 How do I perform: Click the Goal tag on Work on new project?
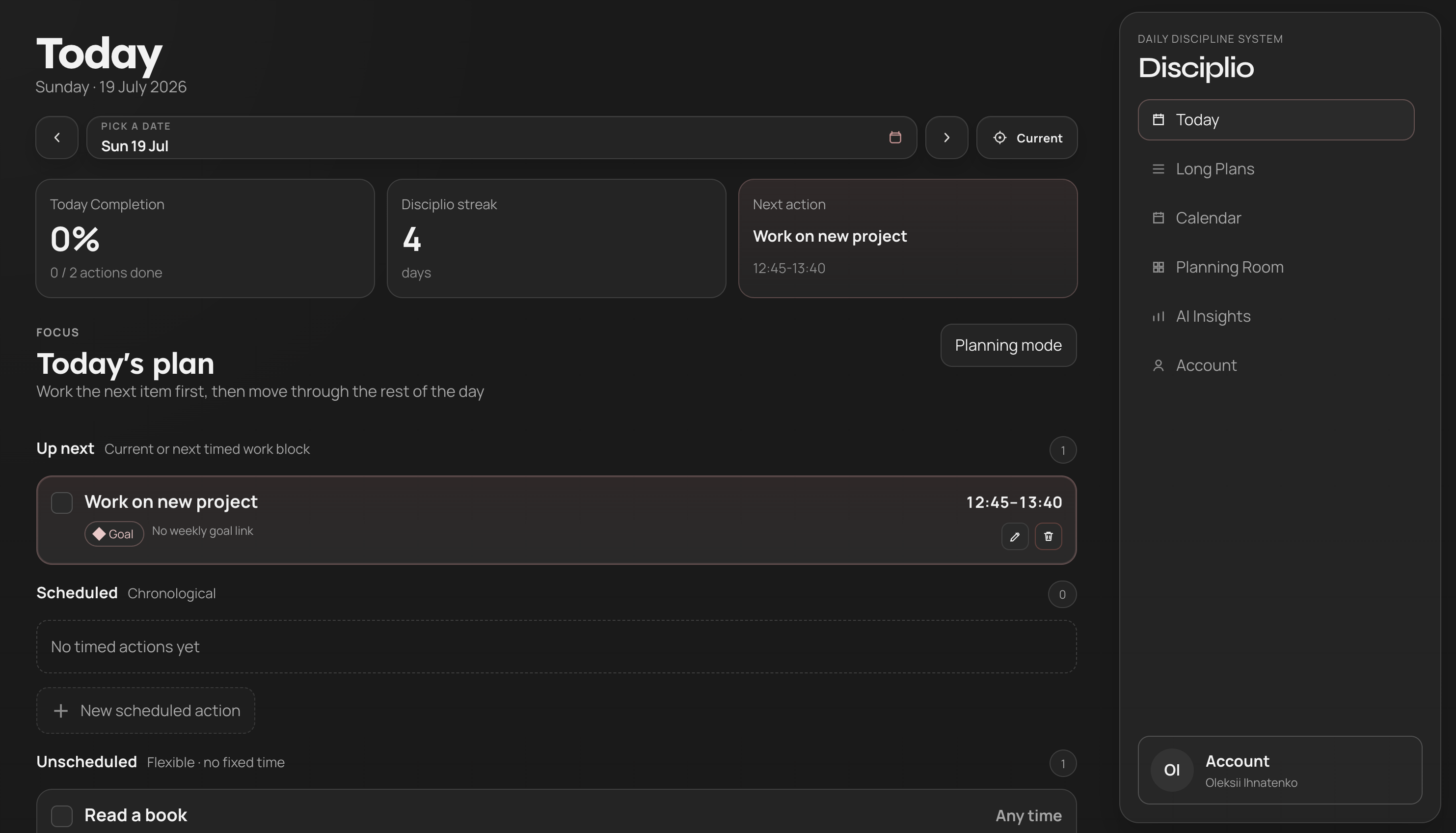point(114,534)
